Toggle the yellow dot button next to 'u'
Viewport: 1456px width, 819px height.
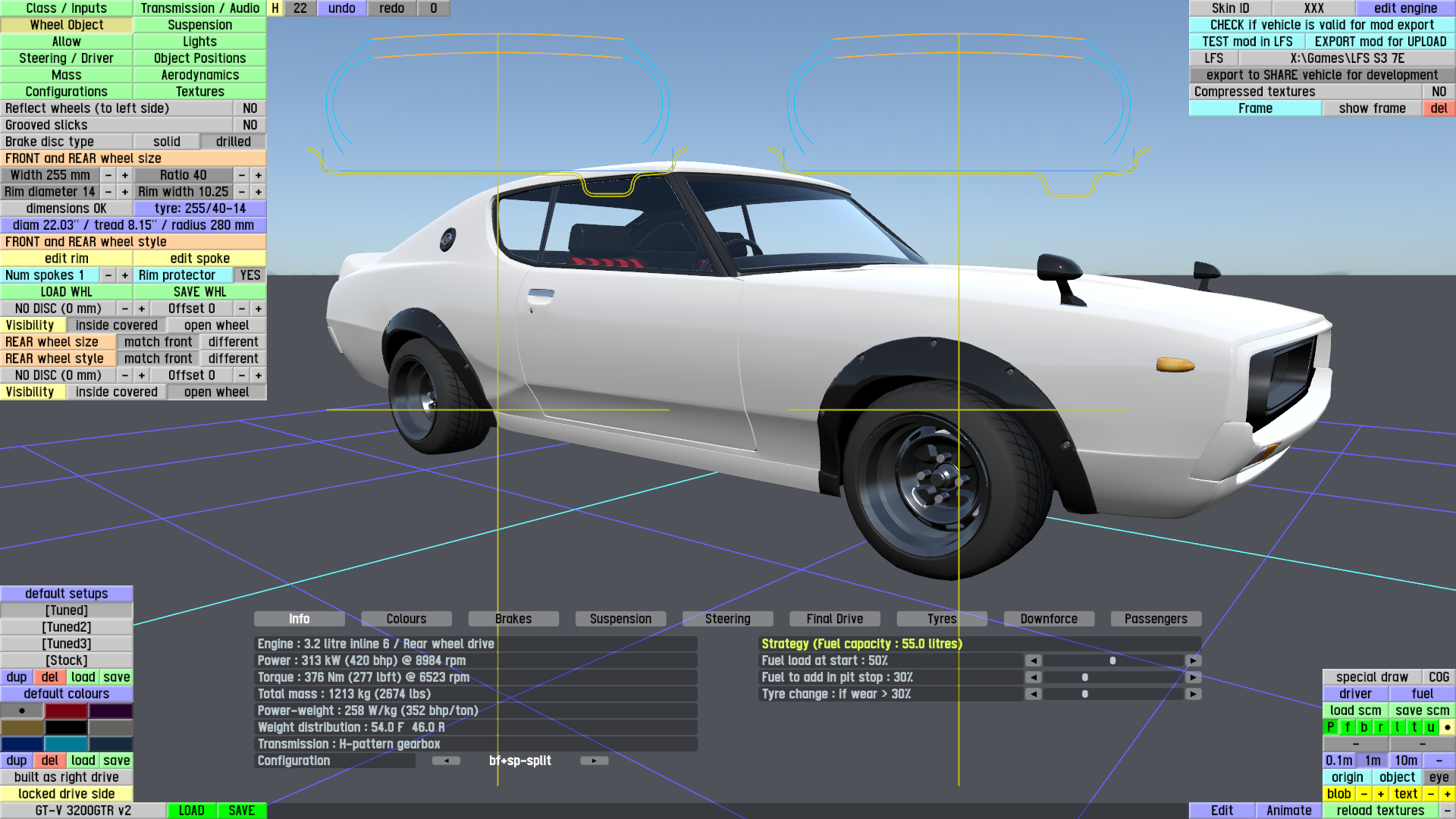(1447, 727)
